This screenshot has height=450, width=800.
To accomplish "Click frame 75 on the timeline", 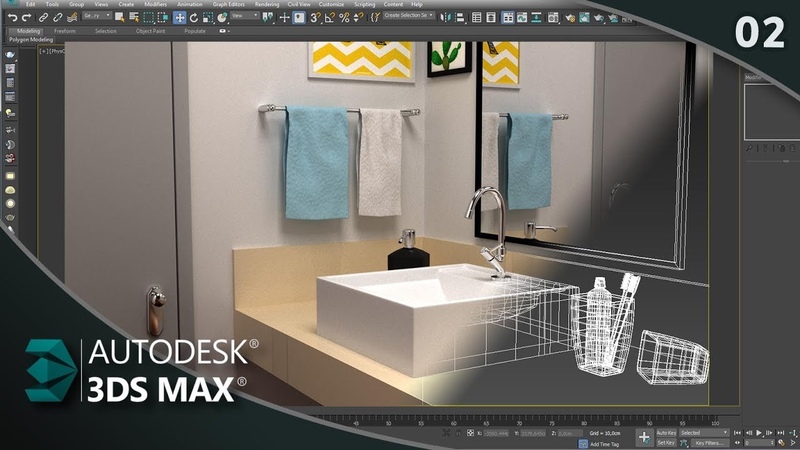I will coord(552,422).
